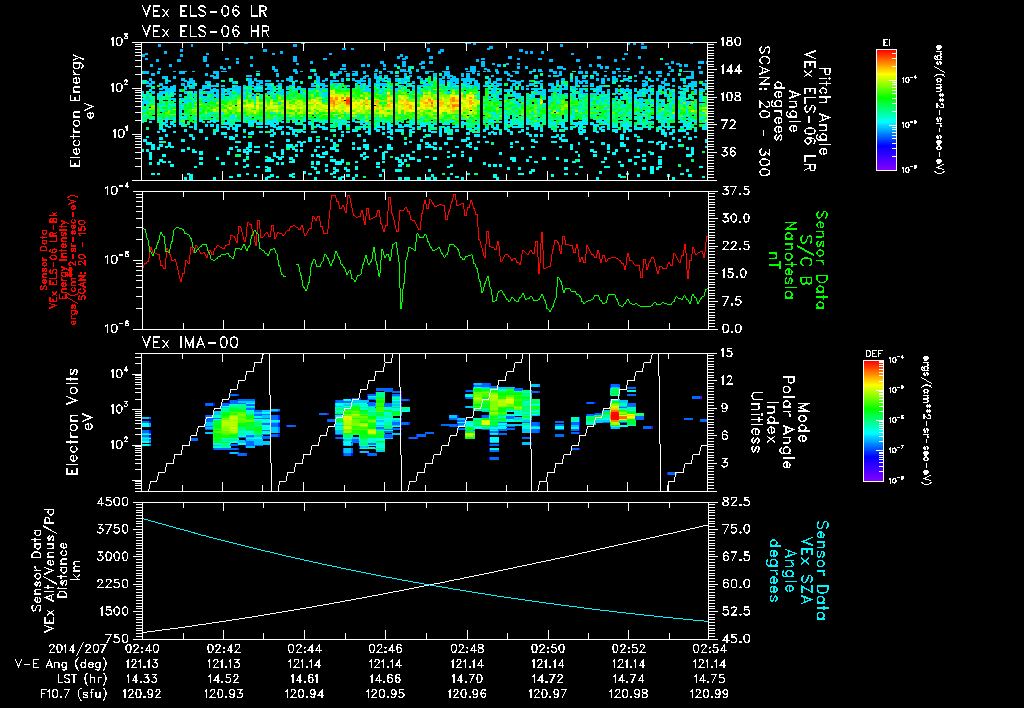Select LST value 14.33
The image size is (1024, 708).
coord(142,679)
